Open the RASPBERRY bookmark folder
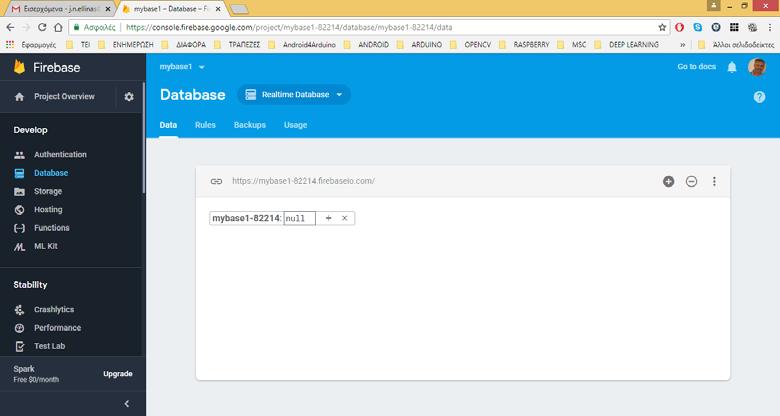 524,45
